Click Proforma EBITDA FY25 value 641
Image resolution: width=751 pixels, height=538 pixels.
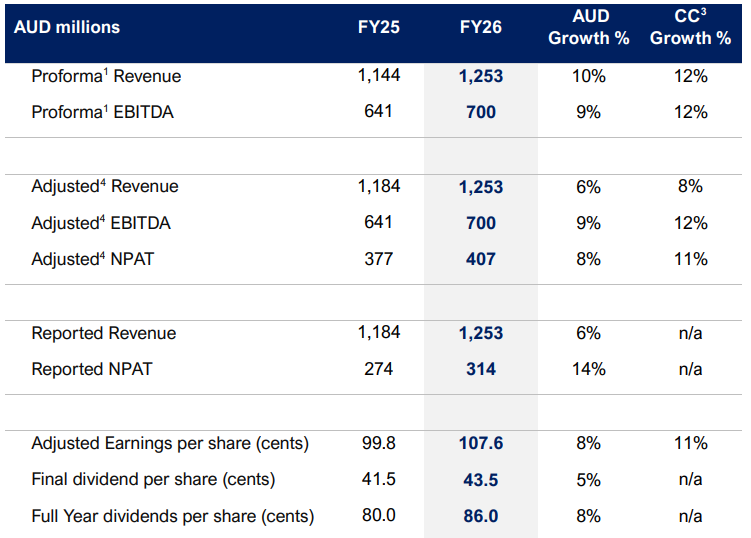pyautogui.click(x=378, y=111)
